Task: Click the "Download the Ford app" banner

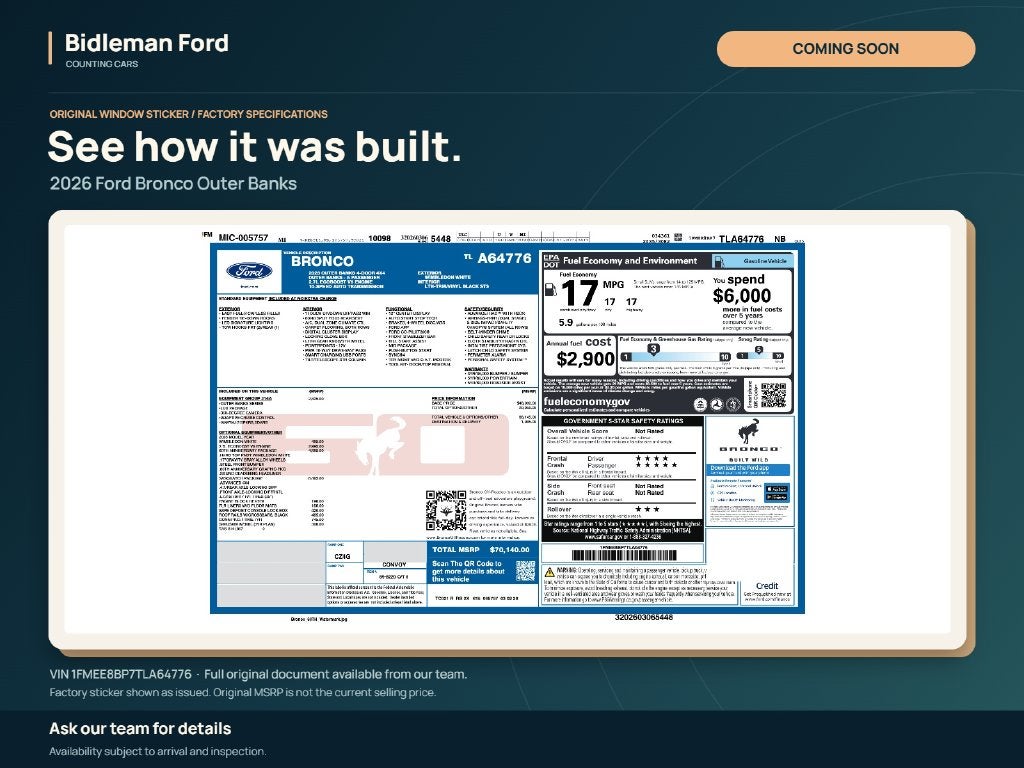Action: (x=749, y=468)
